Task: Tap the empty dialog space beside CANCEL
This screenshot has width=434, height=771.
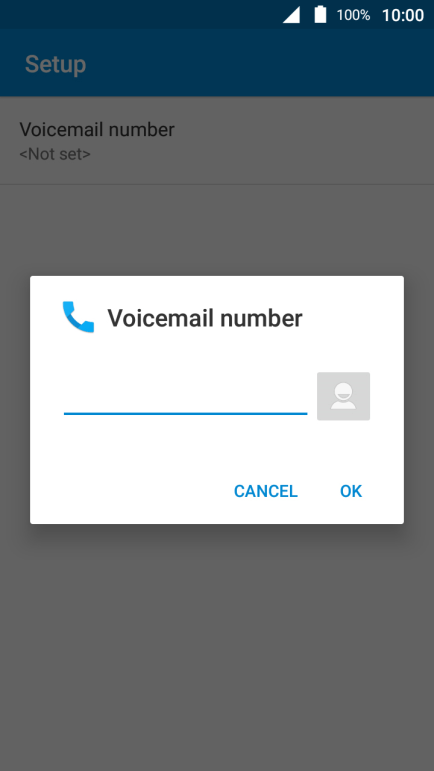Action: (128, 491)
